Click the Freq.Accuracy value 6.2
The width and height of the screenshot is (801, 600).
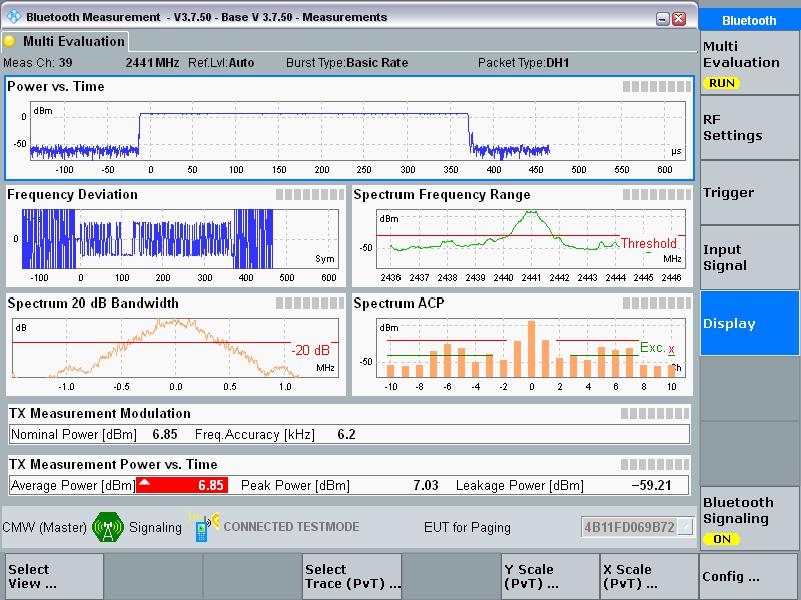click(x=346, y=435)
